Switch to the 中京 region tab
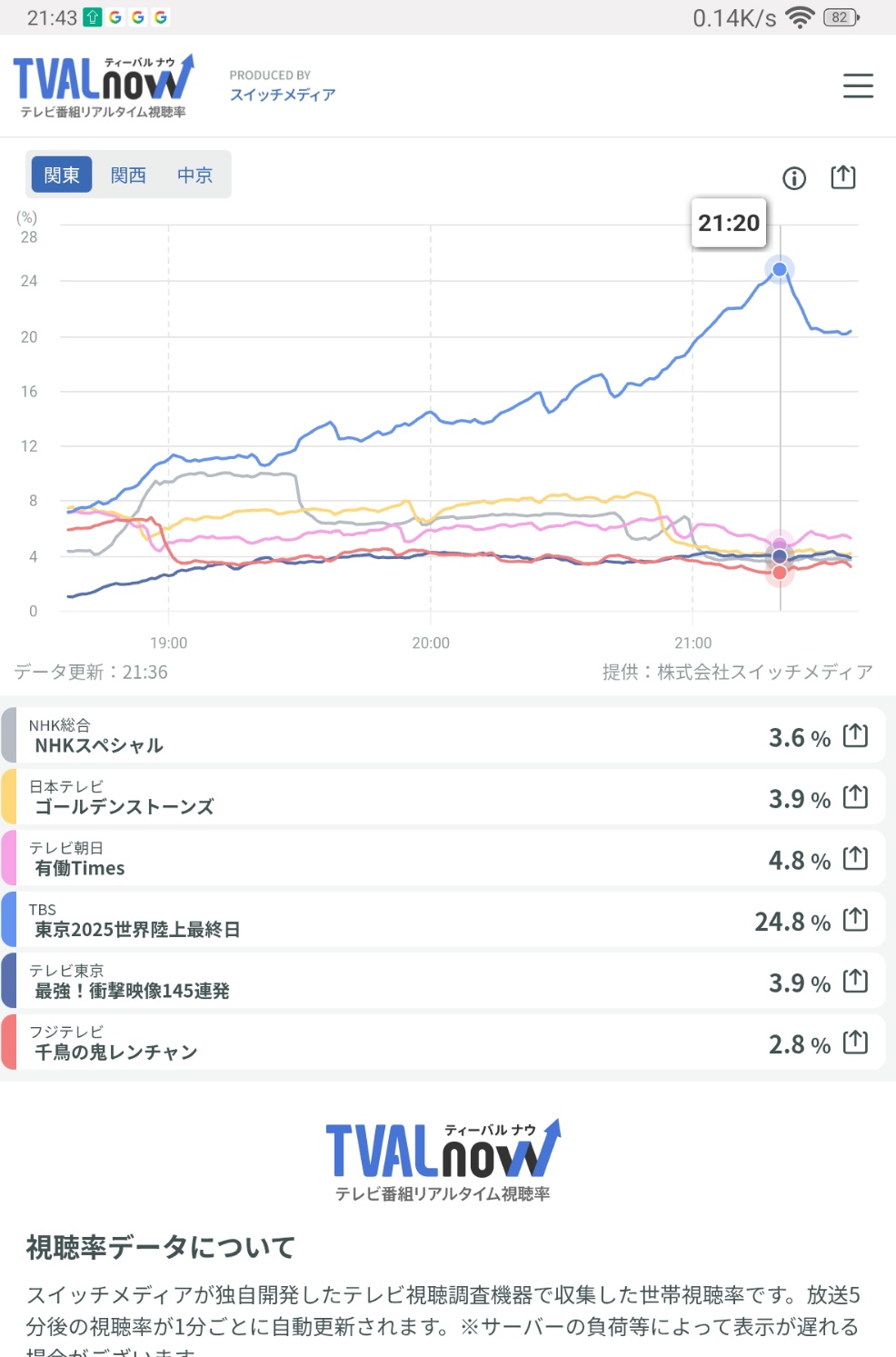The image size is (896, 1357). click(194, 175)
